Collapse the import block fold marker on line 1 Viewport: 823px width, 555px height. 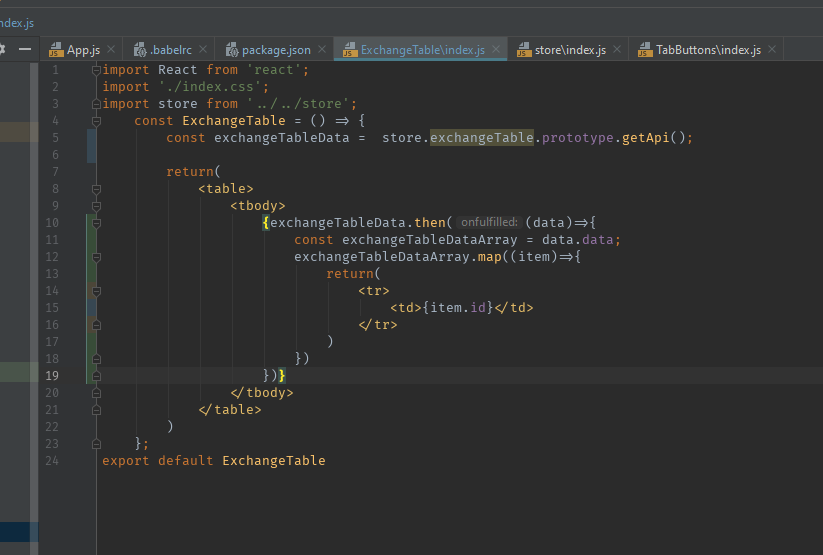96,70
